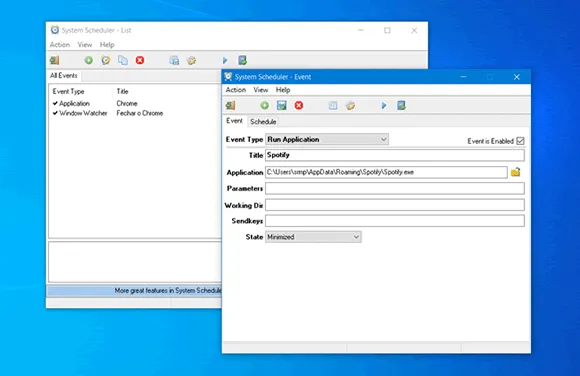Click the last toolbar icon in the List window
This screenshot has height=376, width=580.
click(242, 60)
